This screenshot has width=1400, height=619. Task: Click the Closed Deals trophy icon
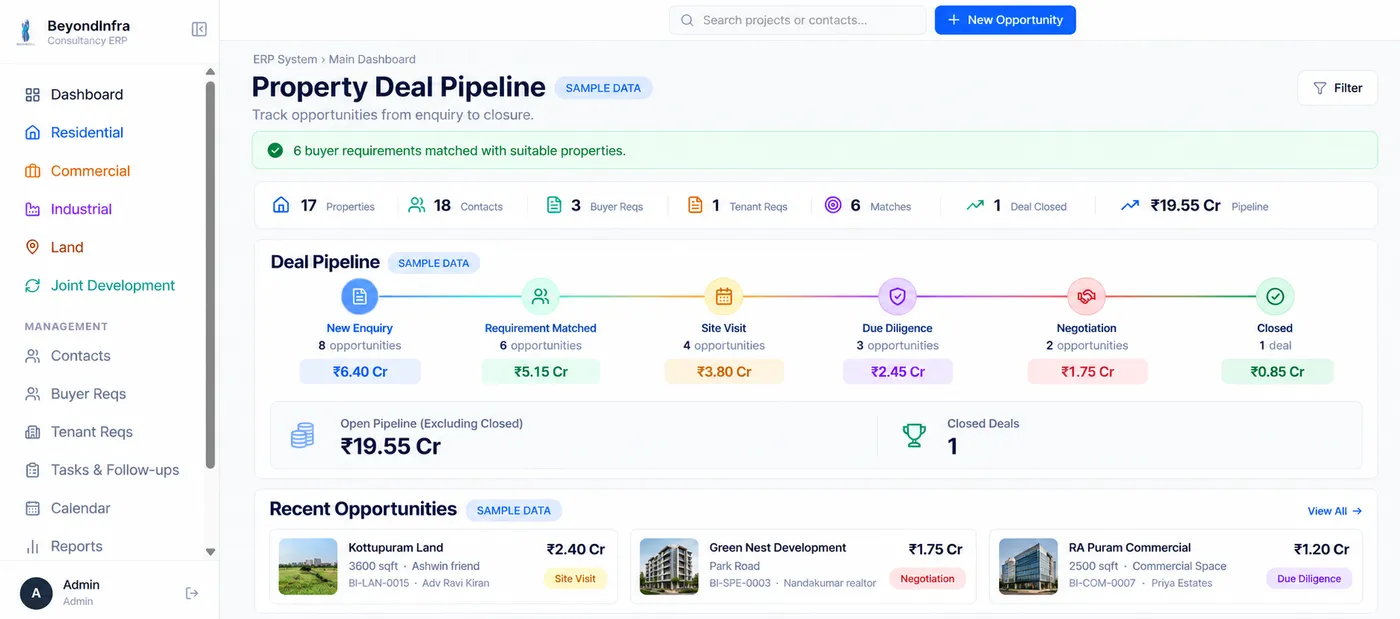(914, 435)
